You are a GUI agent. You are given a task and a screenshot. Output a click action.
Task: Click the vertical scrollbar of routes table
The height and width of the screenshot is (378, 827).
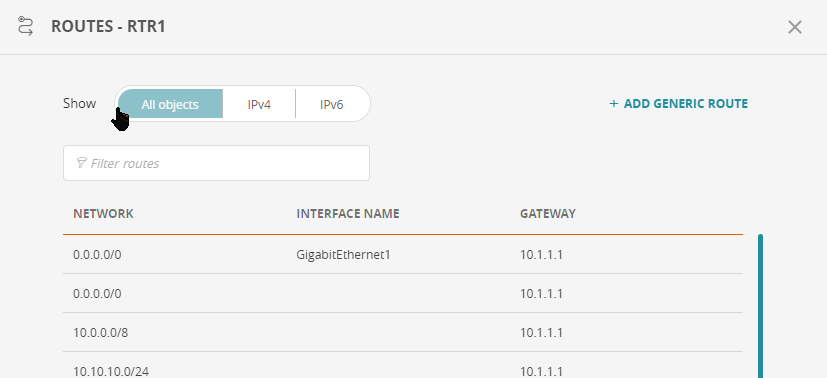click(x=760, y=306)
